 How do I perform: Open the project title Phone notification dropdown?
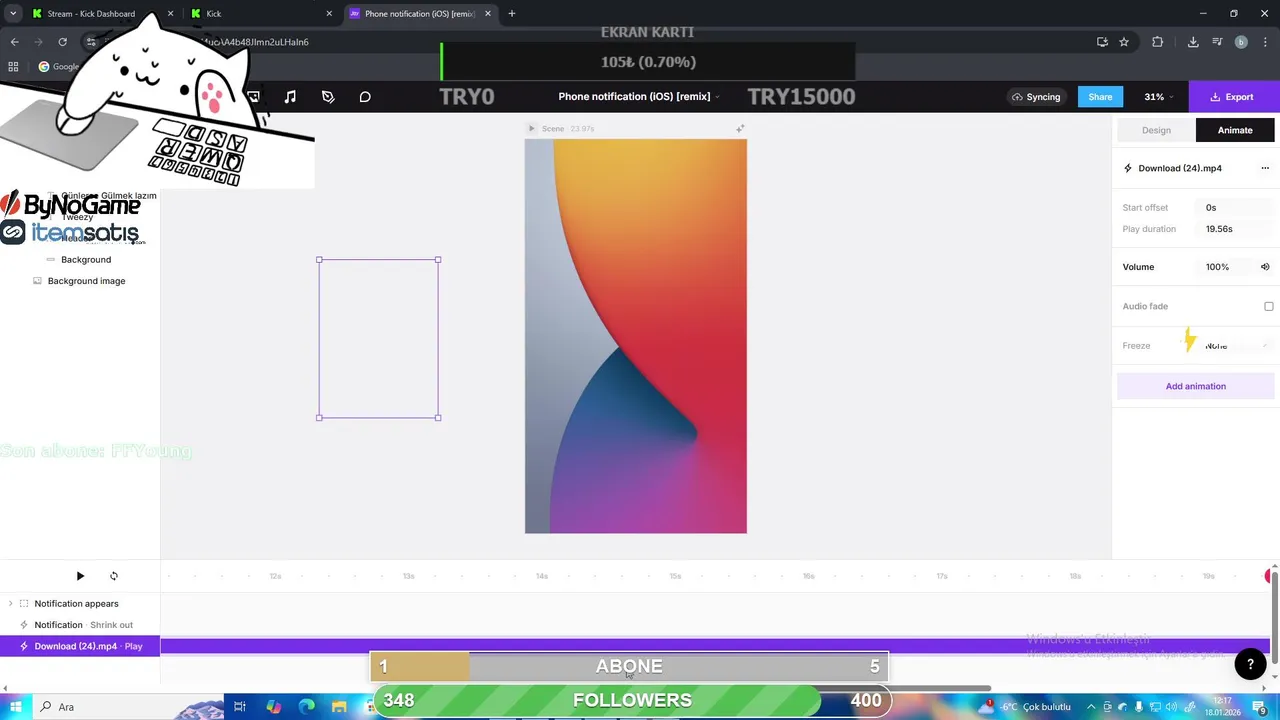click(x=639, y=97)
